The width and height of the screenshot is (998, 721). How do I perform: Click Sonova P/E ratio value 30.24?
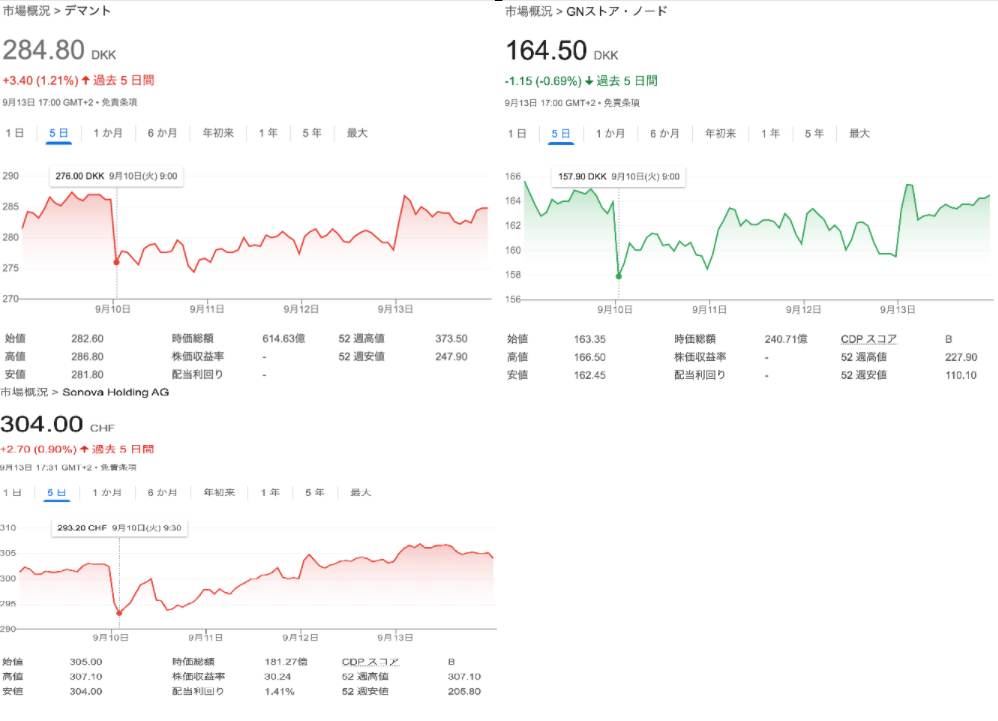[278, 676]
